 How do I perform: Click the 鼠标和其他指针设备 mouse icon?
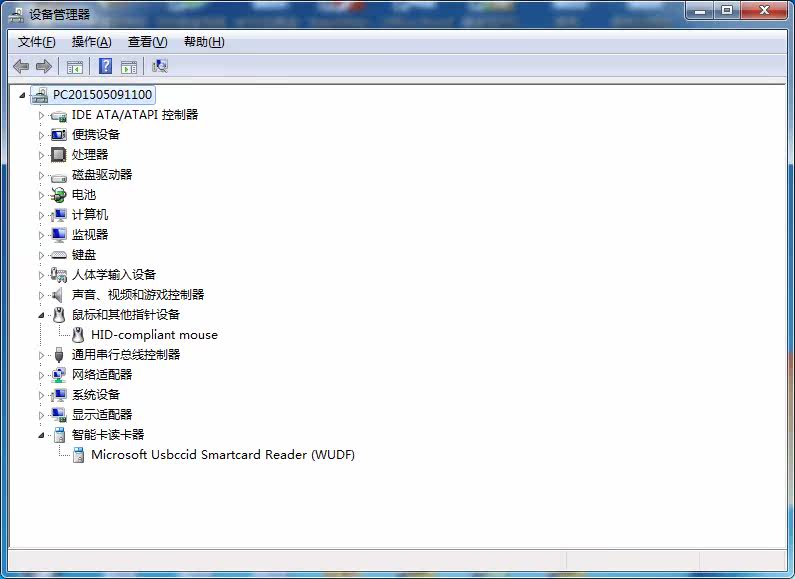point(59,315)
